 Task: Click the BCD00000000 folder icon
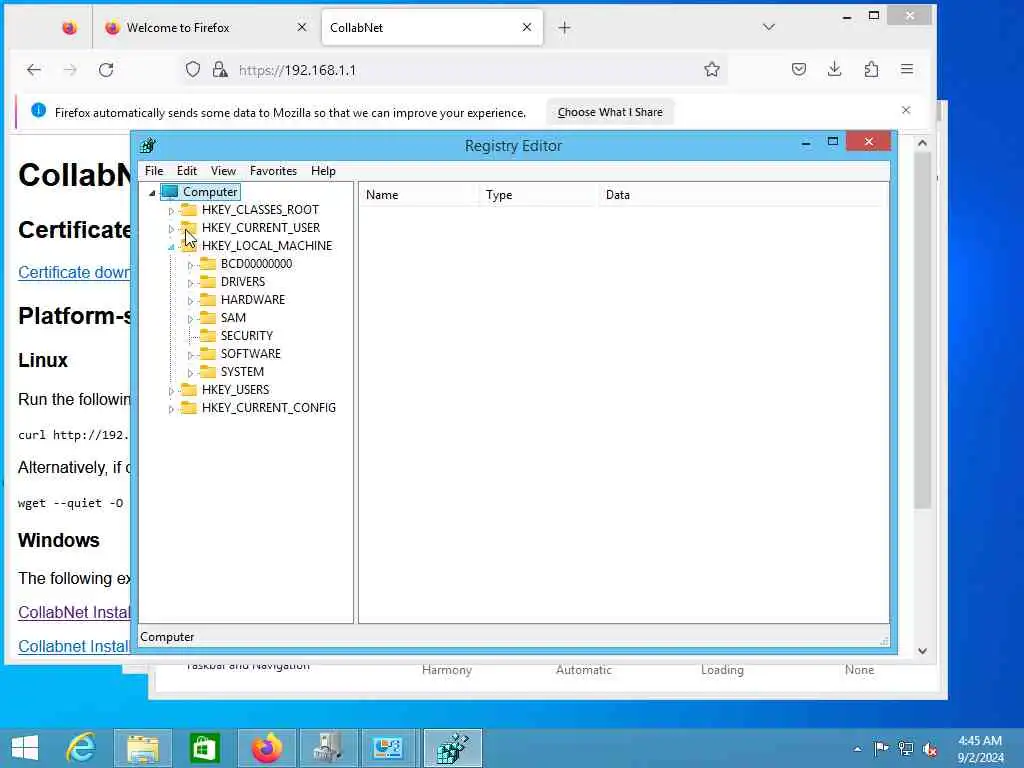pos(208,263)
